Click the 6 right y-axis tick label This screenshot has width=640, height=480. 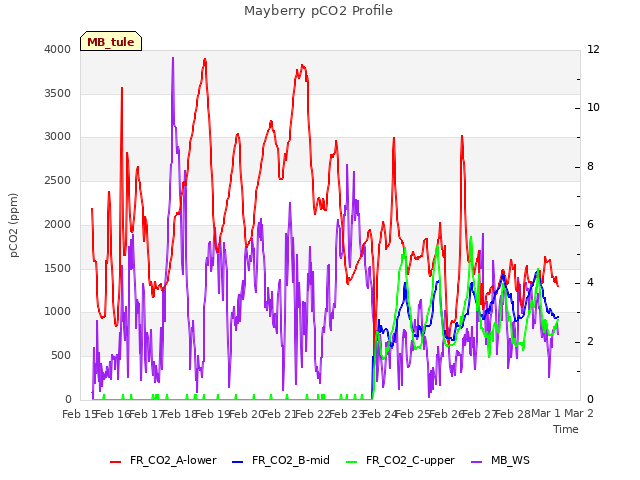pyautogui.click(x=590, y=224)
